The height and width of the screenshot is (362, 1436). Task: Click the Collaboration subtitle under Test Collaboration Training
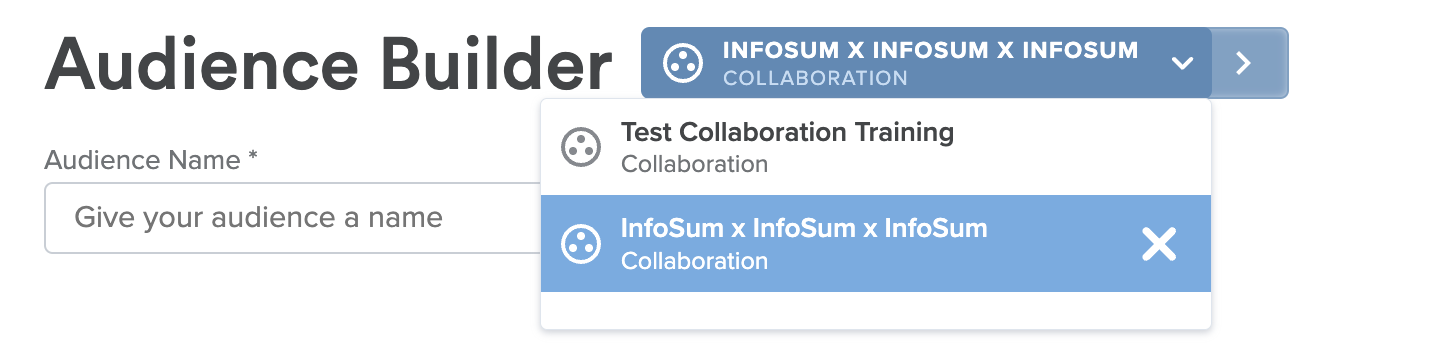695,164
